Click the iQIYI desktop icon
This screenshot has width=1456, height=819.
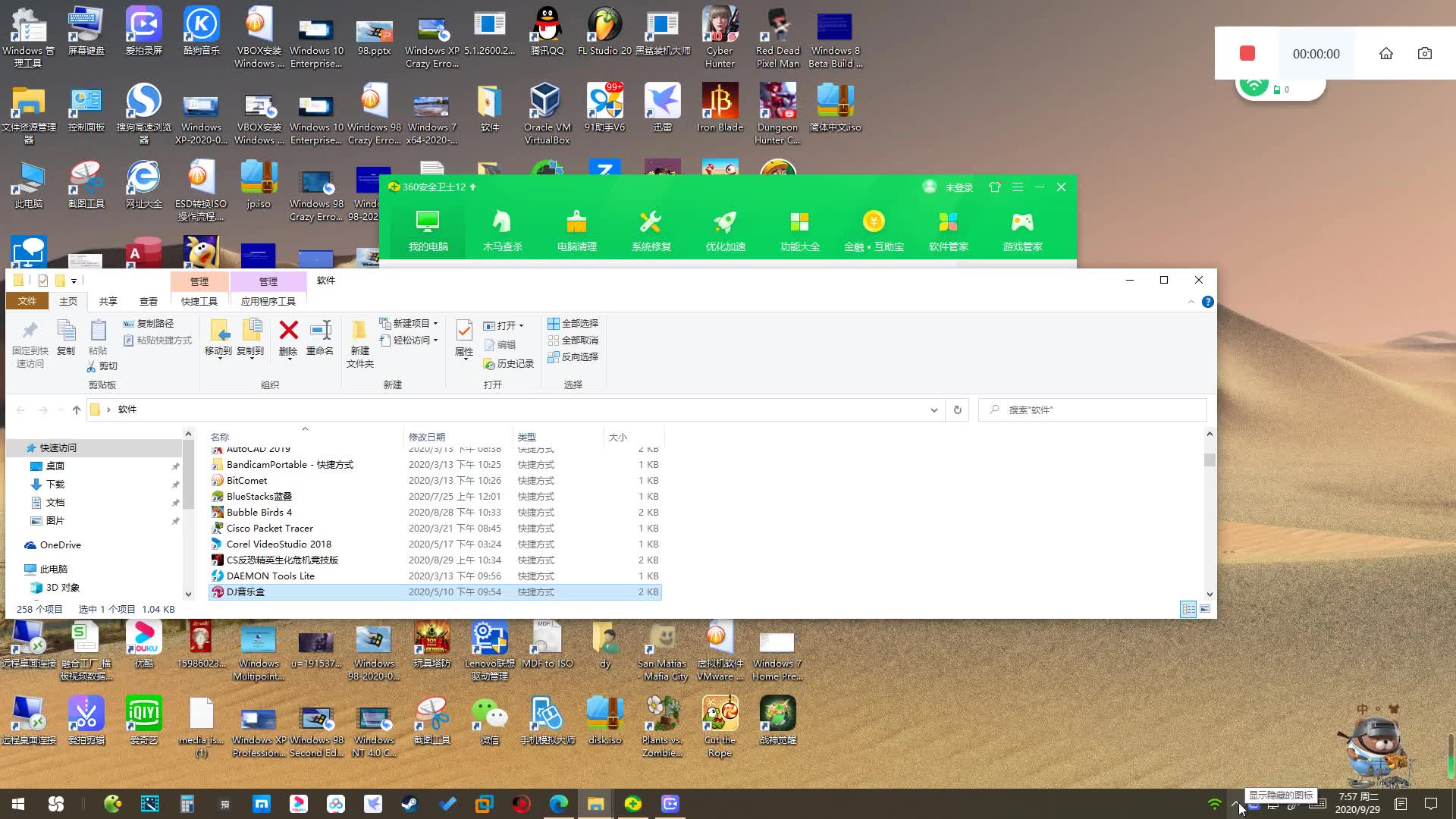point(143,720)
